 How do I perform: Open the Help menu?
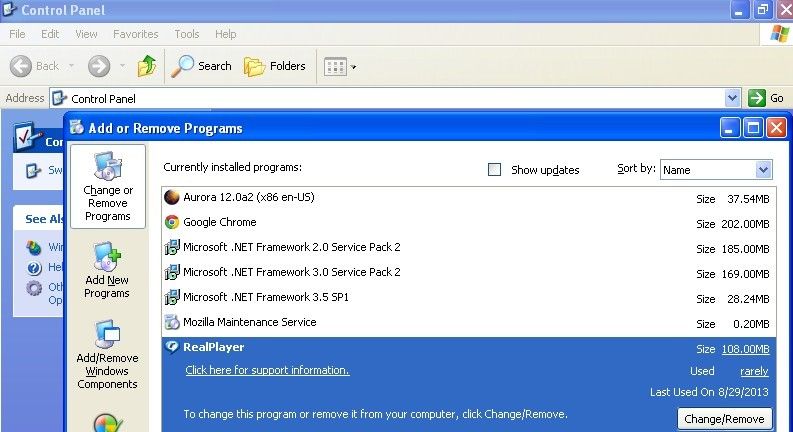click(226, 34)
